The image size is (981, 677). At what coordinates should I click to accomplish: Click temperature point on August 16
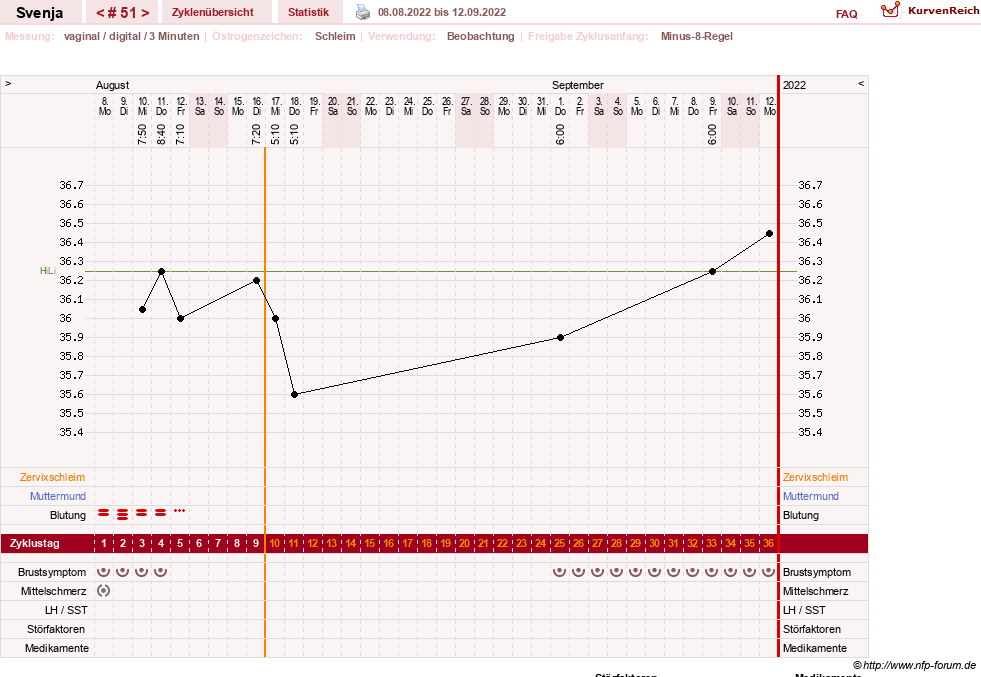click(x=257, y=280)
